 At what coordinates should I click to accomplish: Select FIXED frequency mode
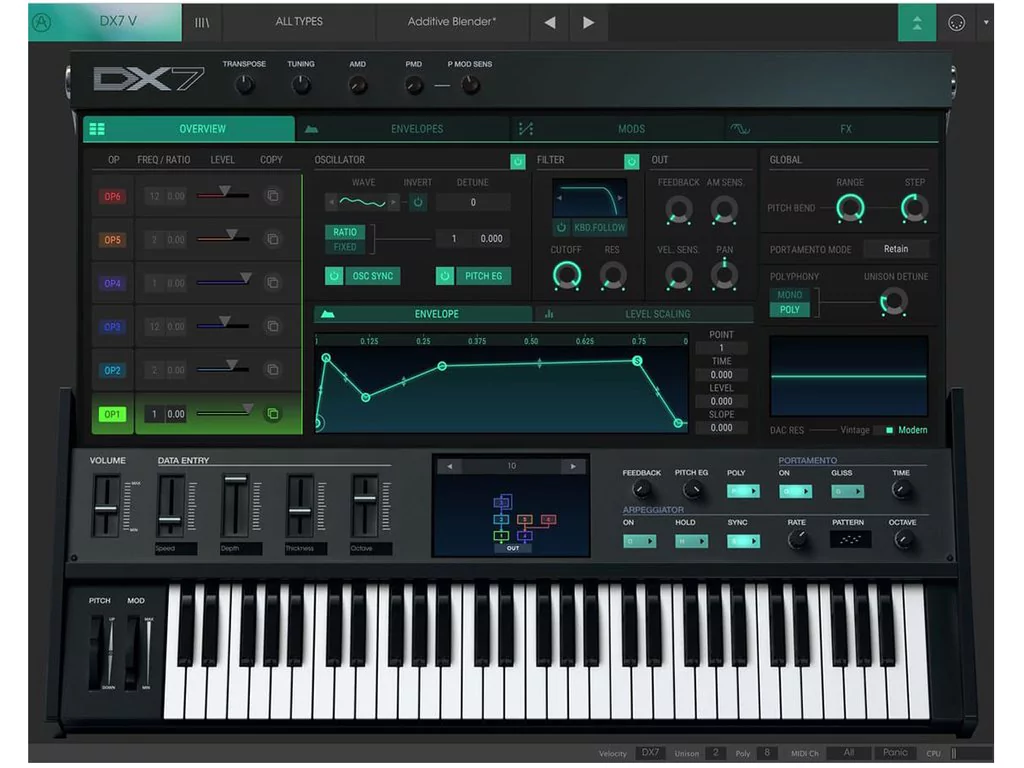click(x=345, y=247)
